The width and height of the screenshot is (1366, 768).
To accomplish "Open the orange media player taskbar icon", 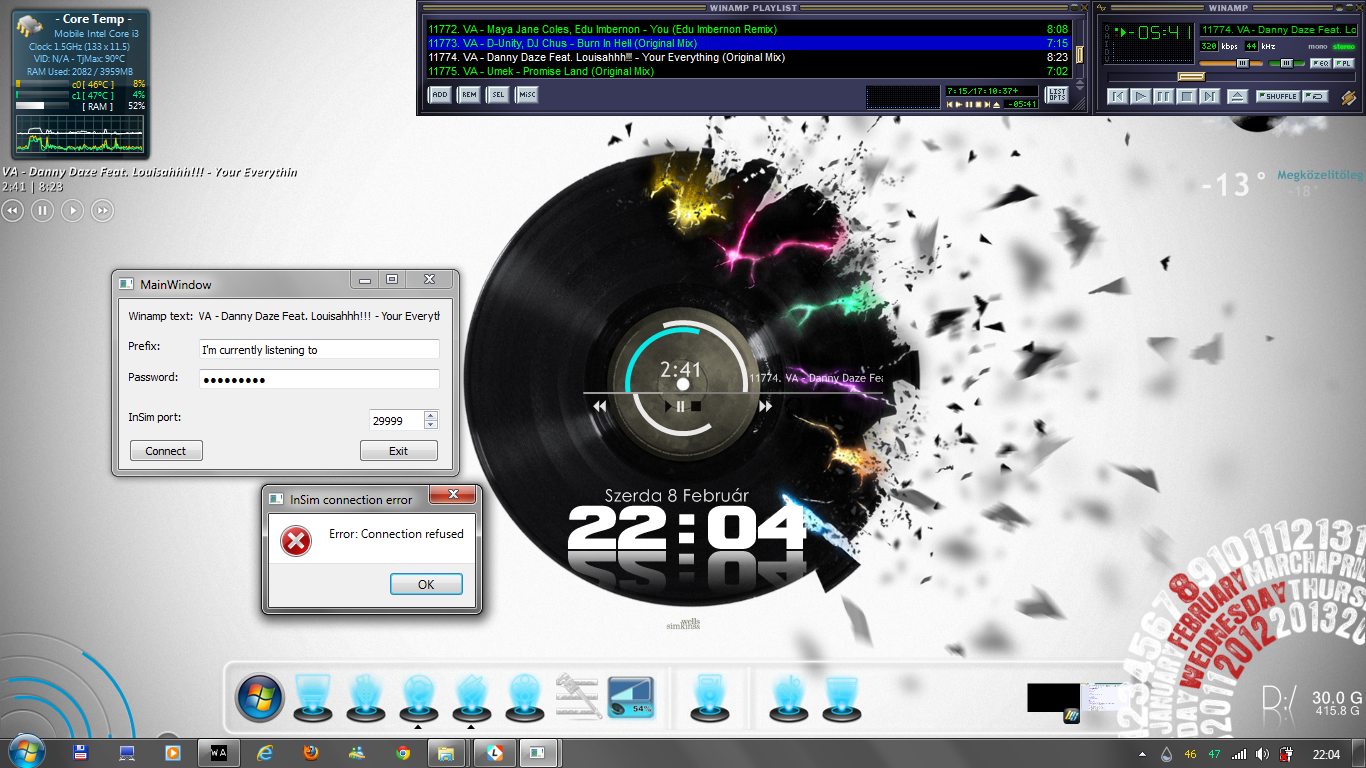I will pos(172,752).
